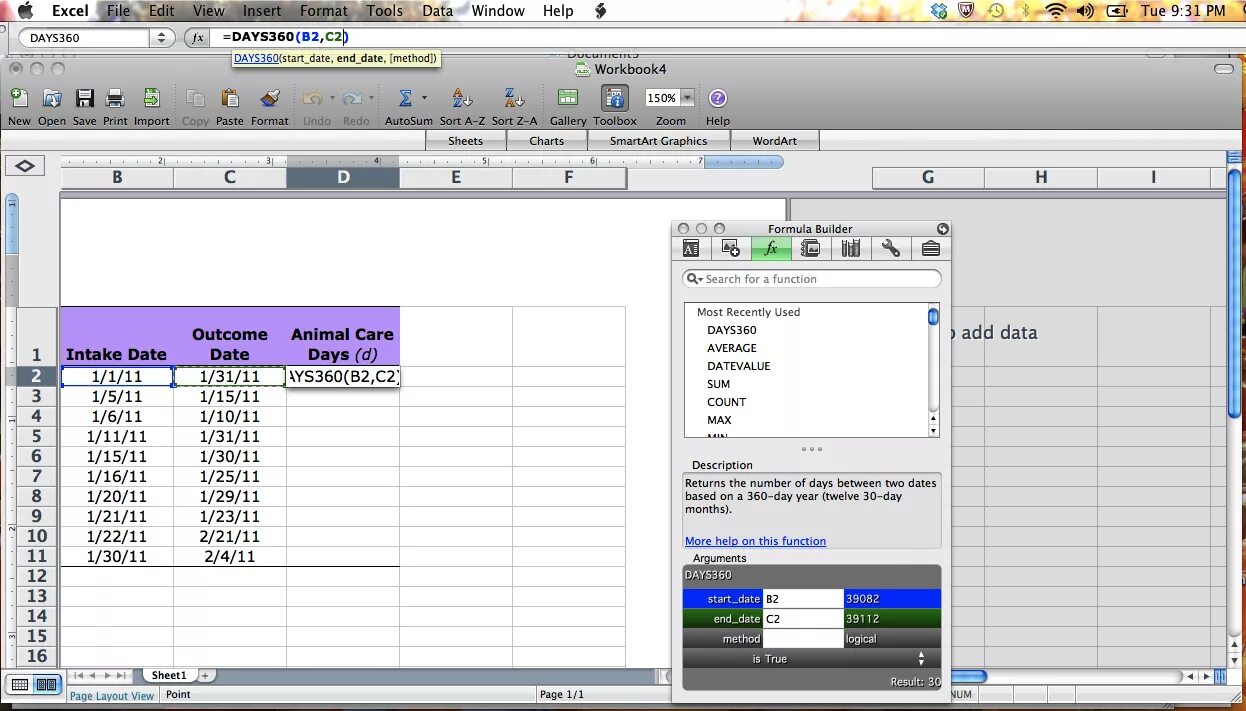Screen dimensions: 1246x711
Task: Choose SUM from recently used functions
Action: coord(718,384)
